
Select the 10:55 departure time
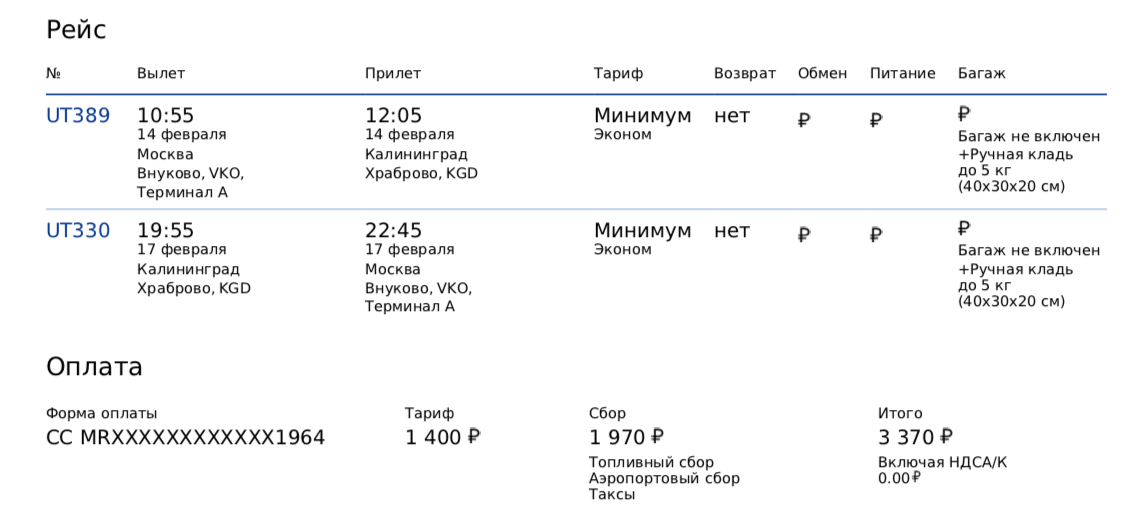coord(165,116)
